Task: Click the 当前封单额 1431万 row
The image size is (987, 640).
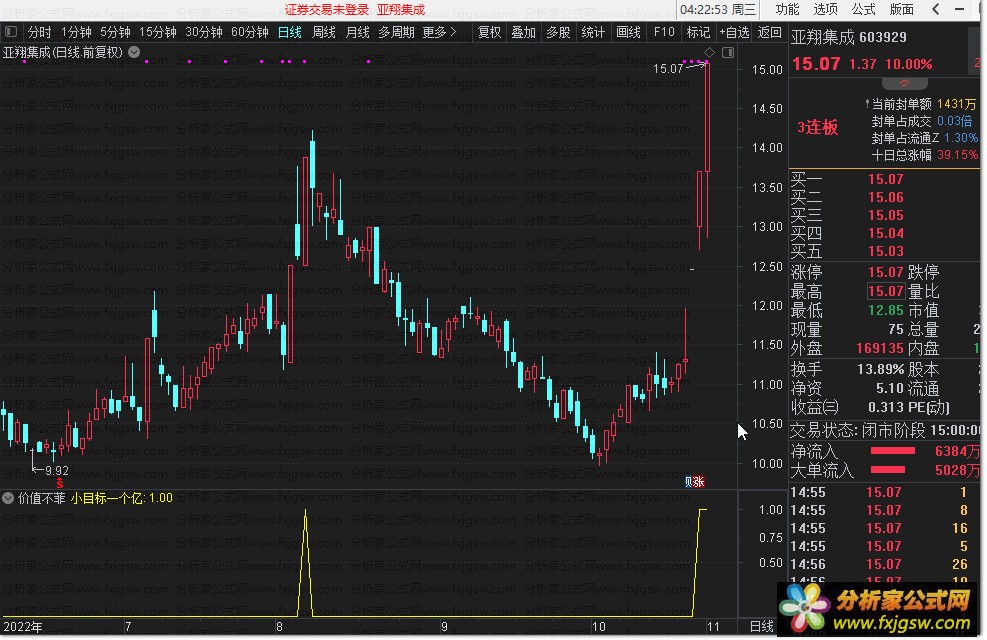Action: tap(923, 104)
